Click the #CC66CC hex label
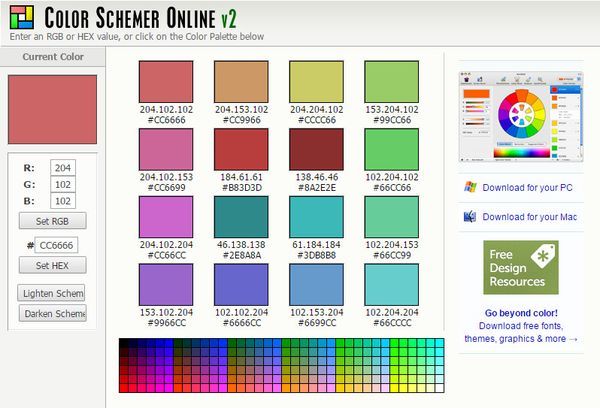The image size is (600, 408). [166, 255]
